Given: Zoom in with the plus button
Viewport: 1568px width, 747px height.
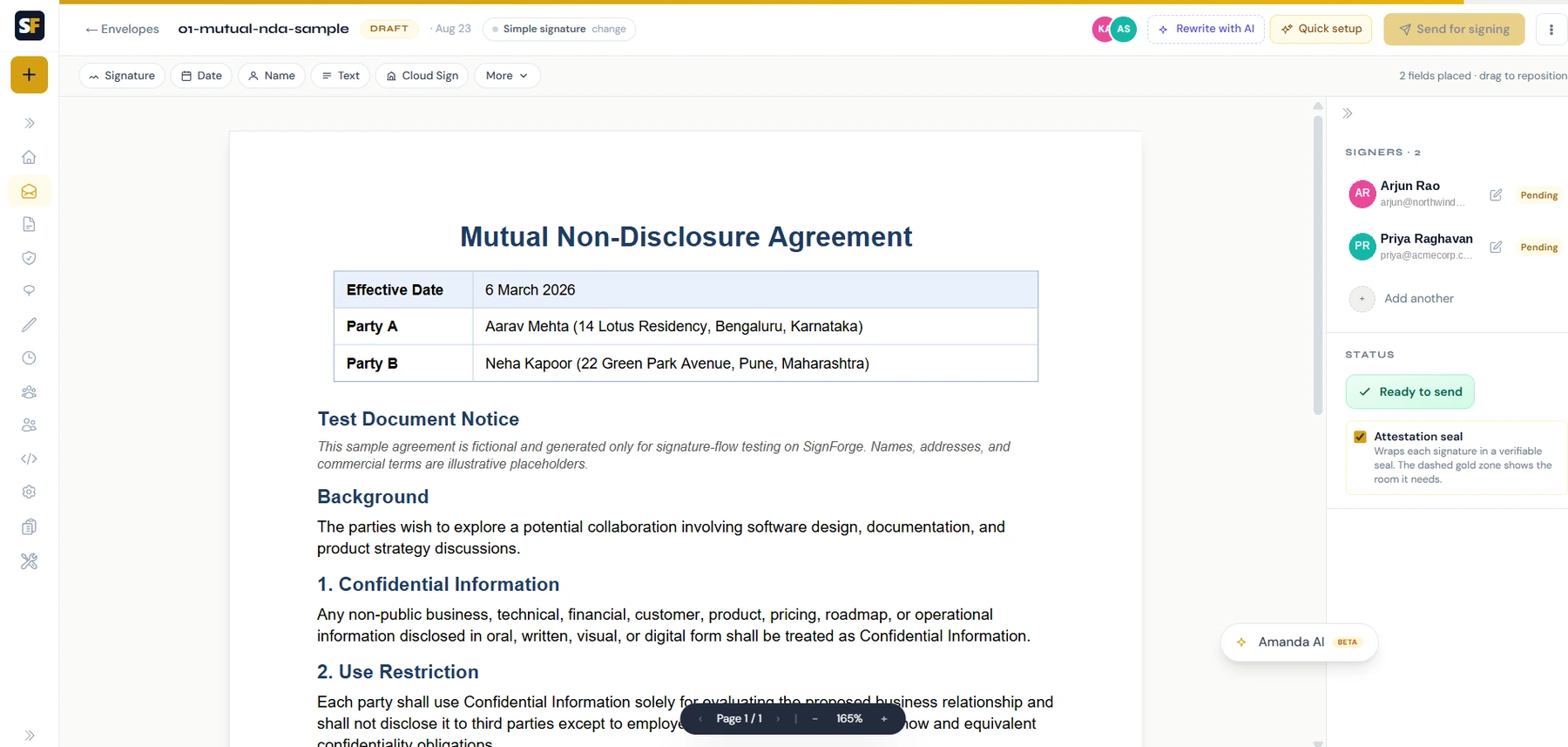Looking at the screenshot, I should (x=884, y=719).
